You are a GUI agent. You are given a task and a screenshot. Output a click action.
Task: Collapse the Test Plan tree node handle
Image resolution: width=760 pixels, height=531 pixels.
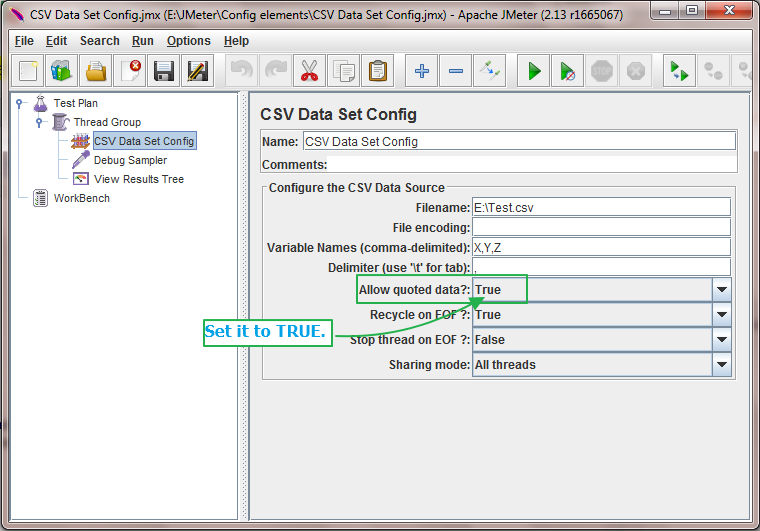click(x=19, y=103)
